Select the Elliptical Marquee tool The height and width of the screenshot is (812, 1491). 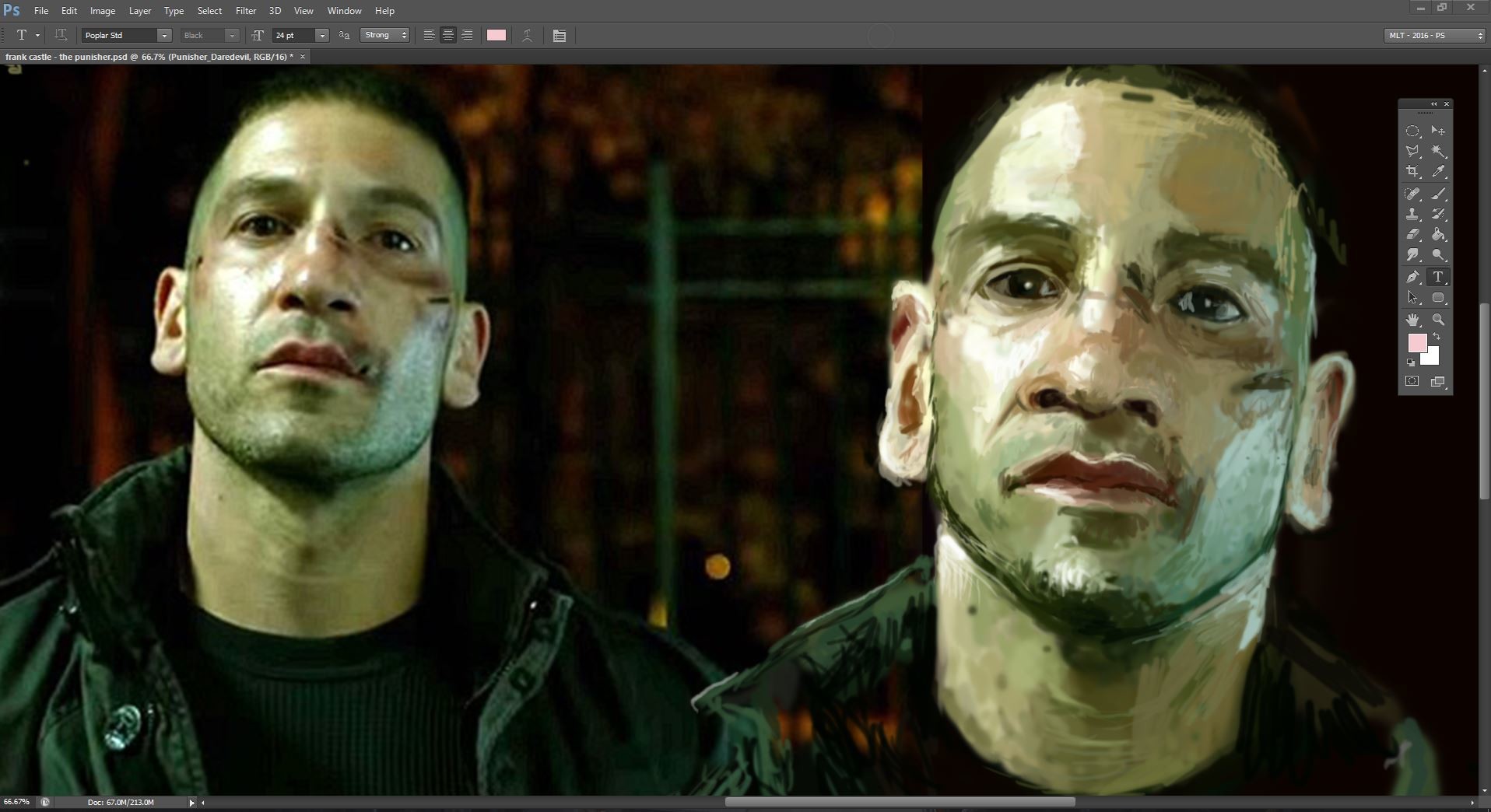coord(1412,131)
